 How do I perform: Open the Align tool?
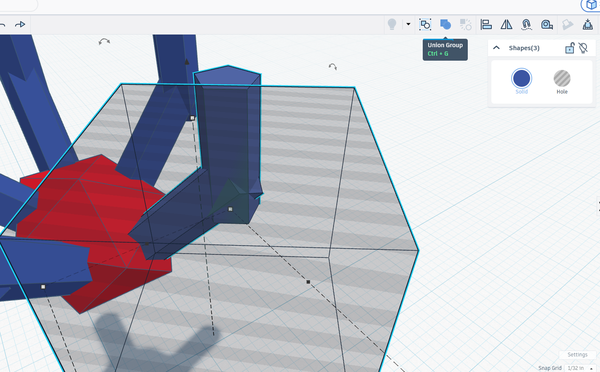[486, 24]
